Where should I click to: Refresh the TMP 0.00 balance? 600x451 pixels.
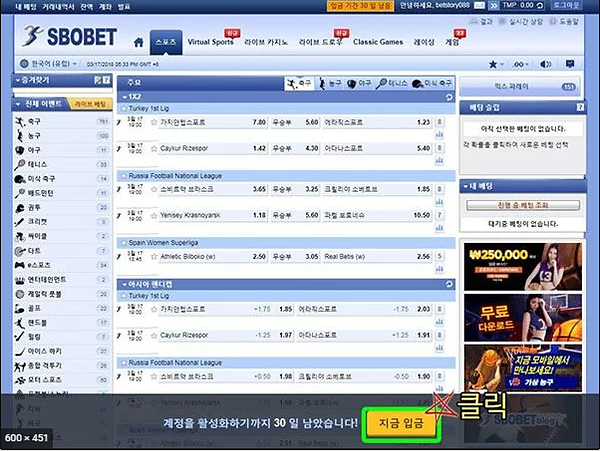pos(540,6)
